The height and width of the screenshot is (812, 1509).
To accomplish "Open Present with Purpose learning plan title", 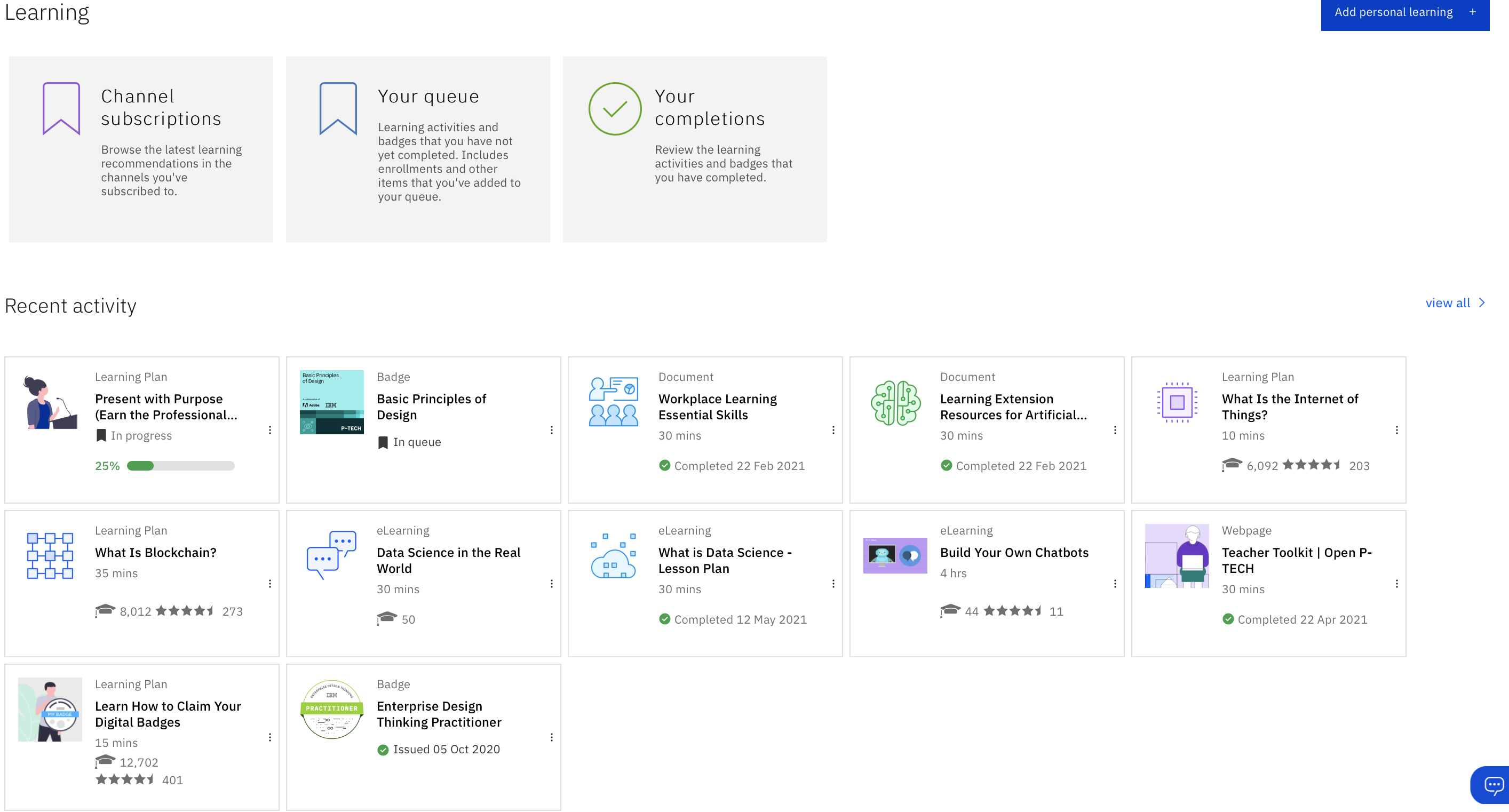I will (x=166, y=407).
